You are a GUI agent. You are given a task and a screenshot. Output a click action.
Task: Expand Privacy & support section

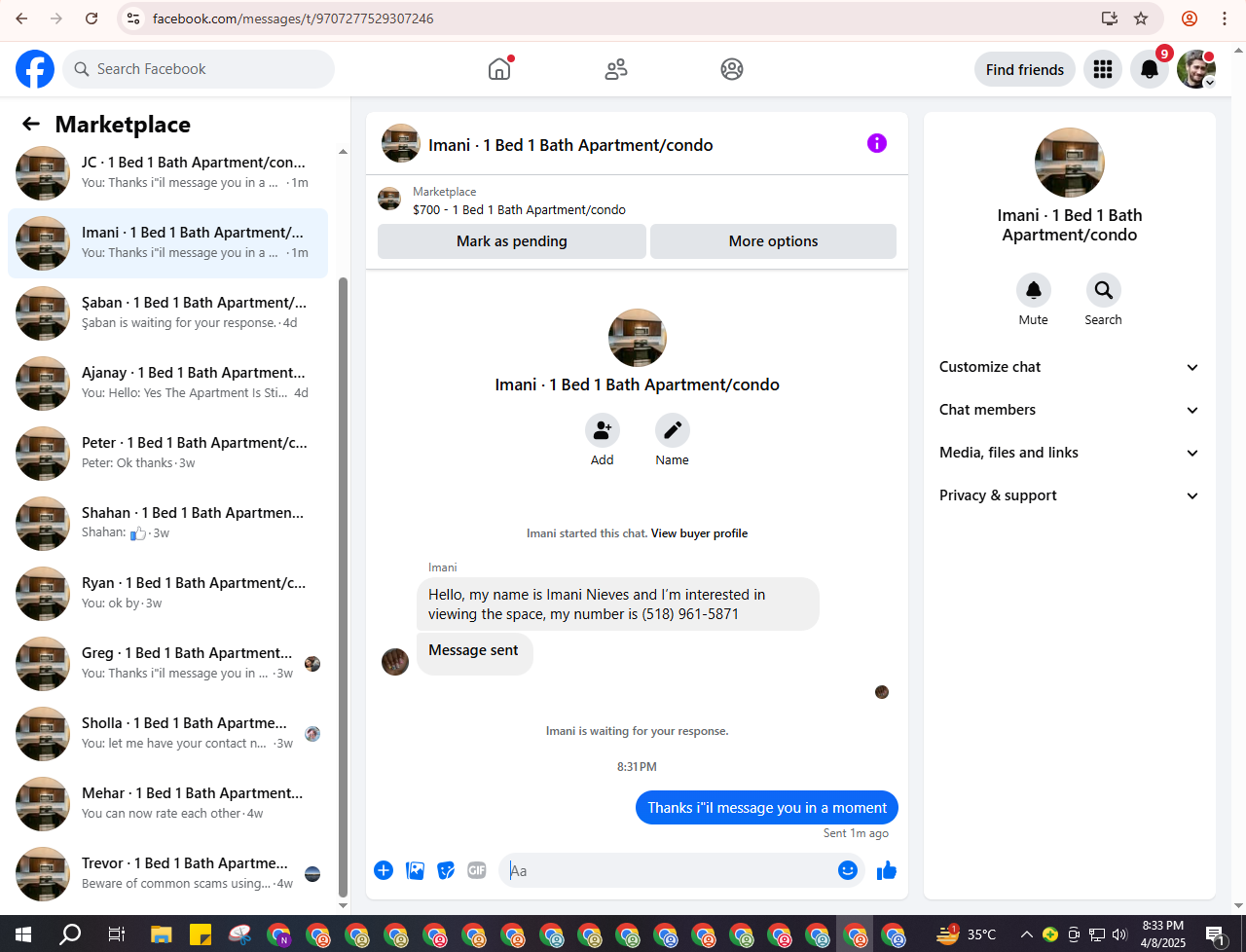click(1069, 495)
